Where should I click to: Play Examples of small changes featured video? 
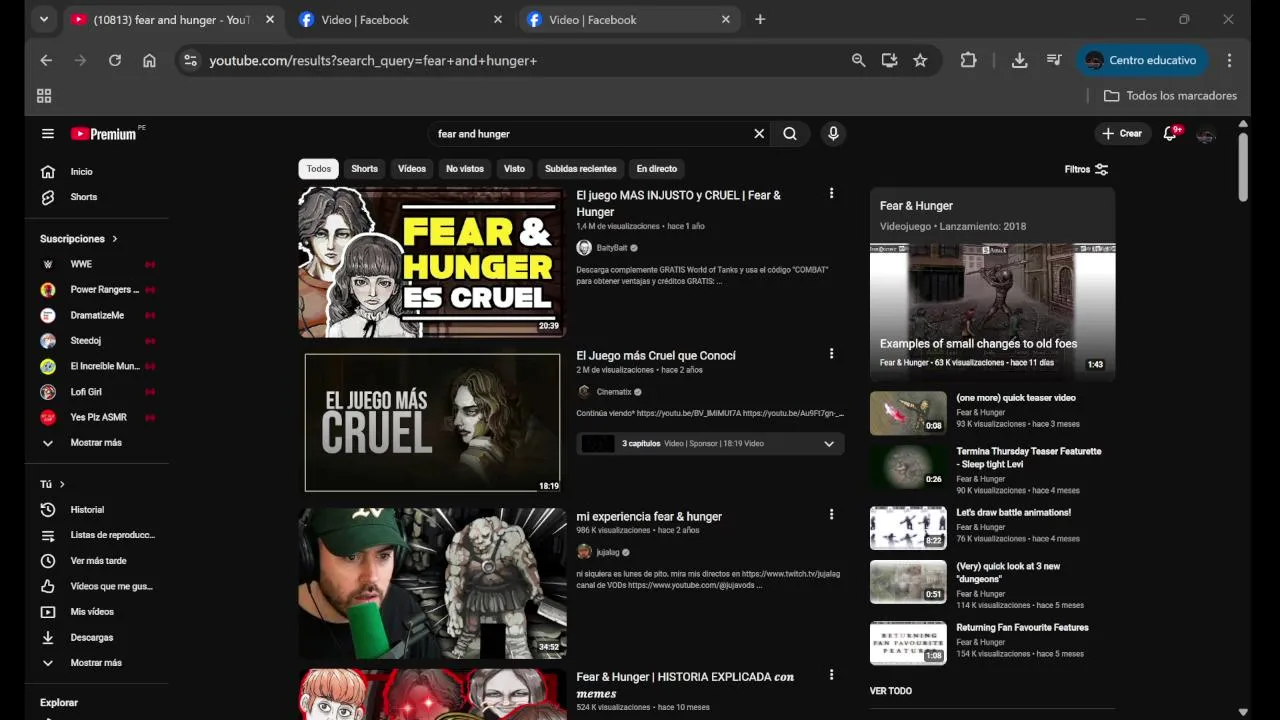(x=992, y=310)
